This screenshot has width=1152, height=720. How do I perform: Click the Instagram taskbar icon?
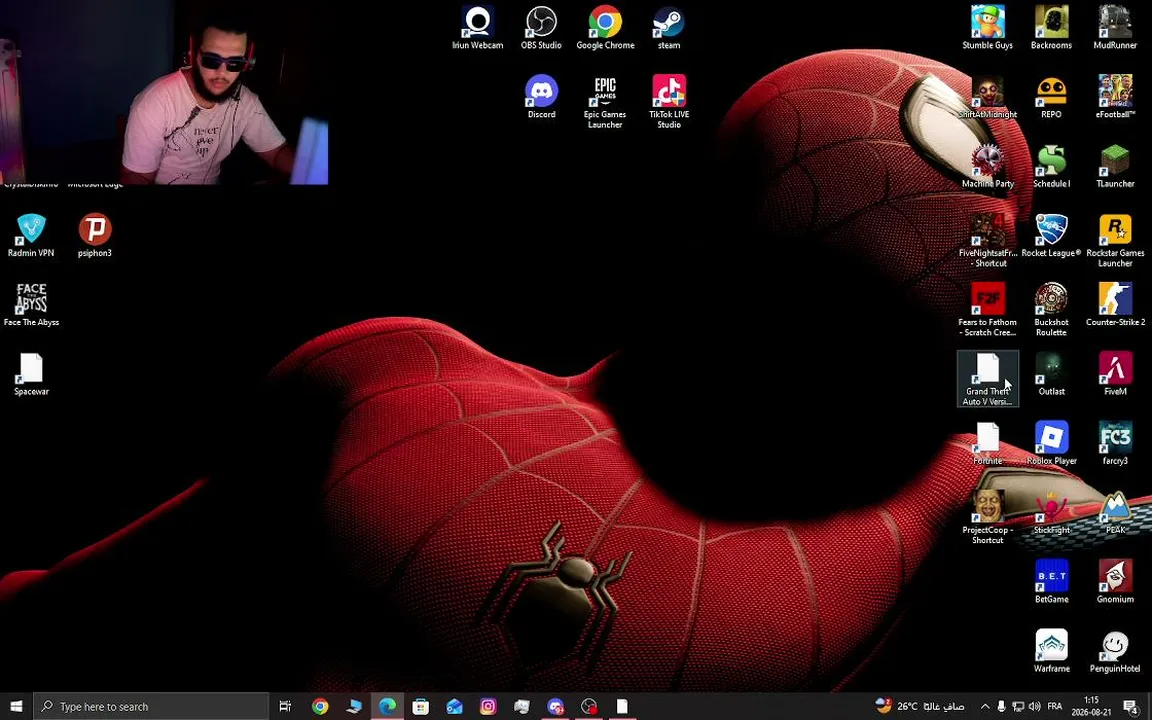click(x=488, y=706)
